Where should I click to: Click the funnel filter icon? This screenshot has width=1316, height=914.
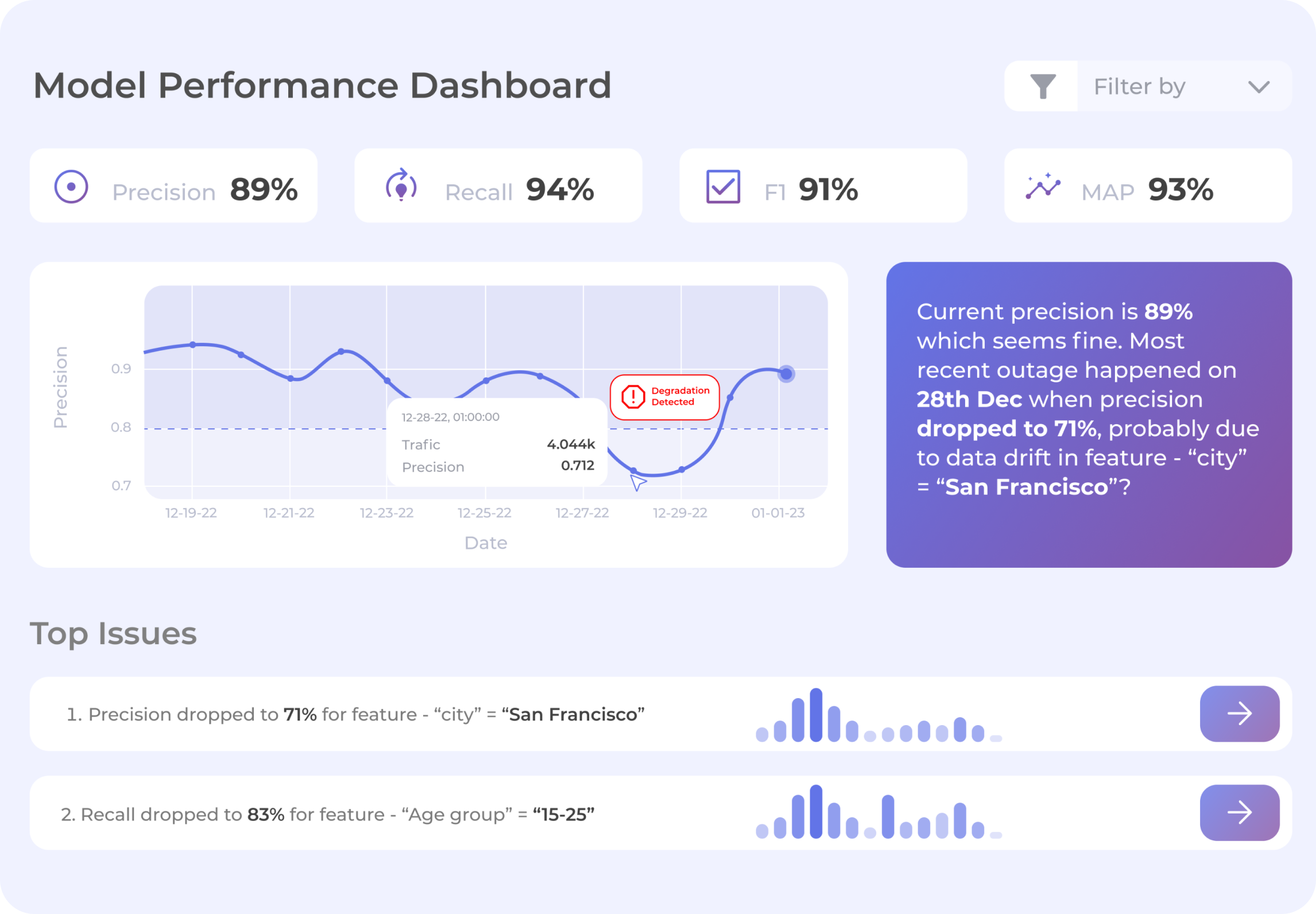pos(1044,86)
